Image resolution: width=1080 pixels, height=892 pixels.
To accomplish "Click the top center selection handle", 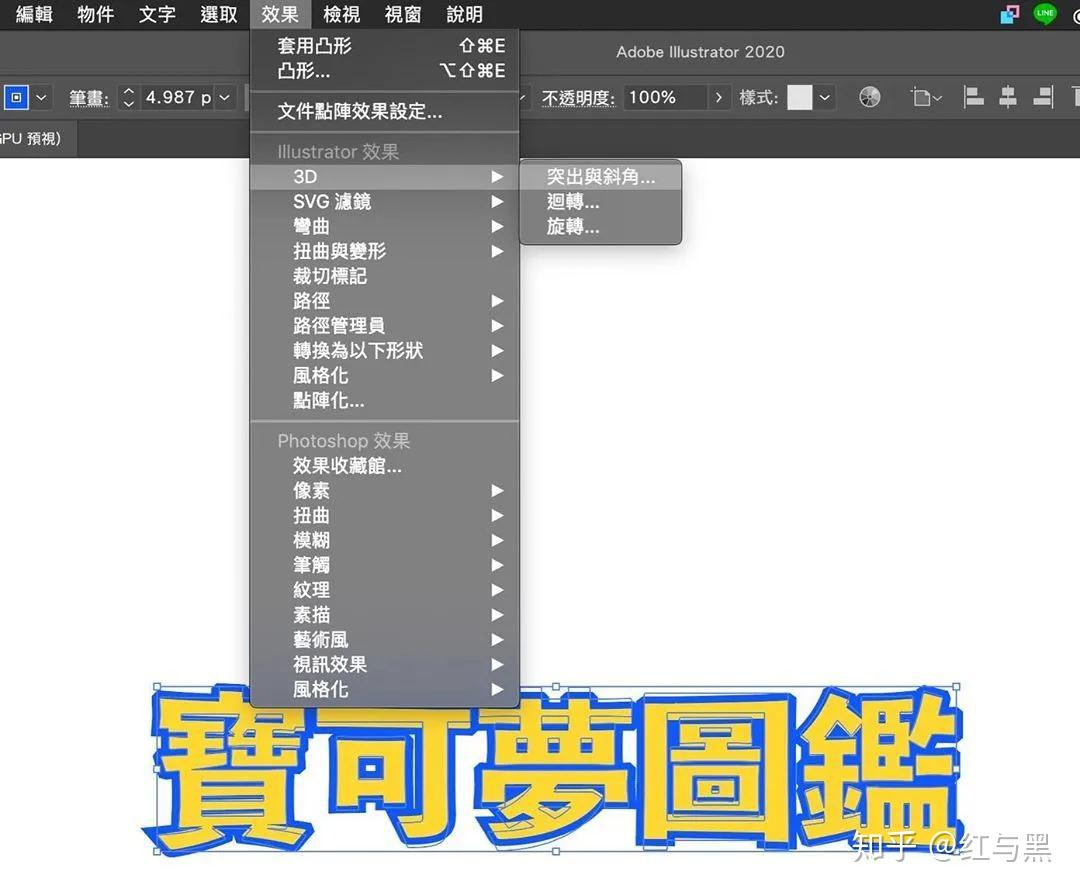I will 556,687.
